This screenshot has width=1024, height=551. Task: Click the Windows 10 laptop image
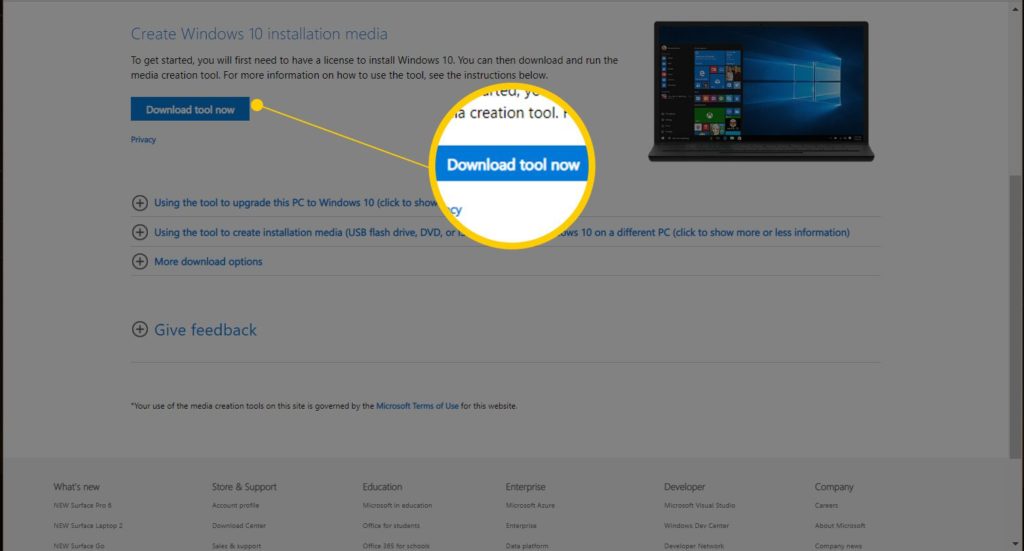tap(761, 91)
